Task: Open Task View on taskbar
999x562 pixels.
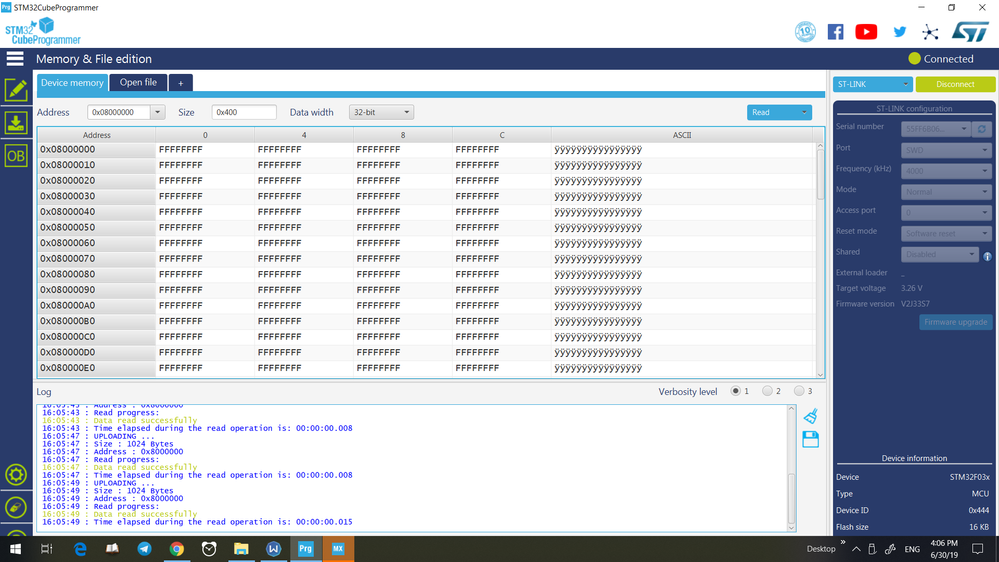Action: tap(47, 549)
